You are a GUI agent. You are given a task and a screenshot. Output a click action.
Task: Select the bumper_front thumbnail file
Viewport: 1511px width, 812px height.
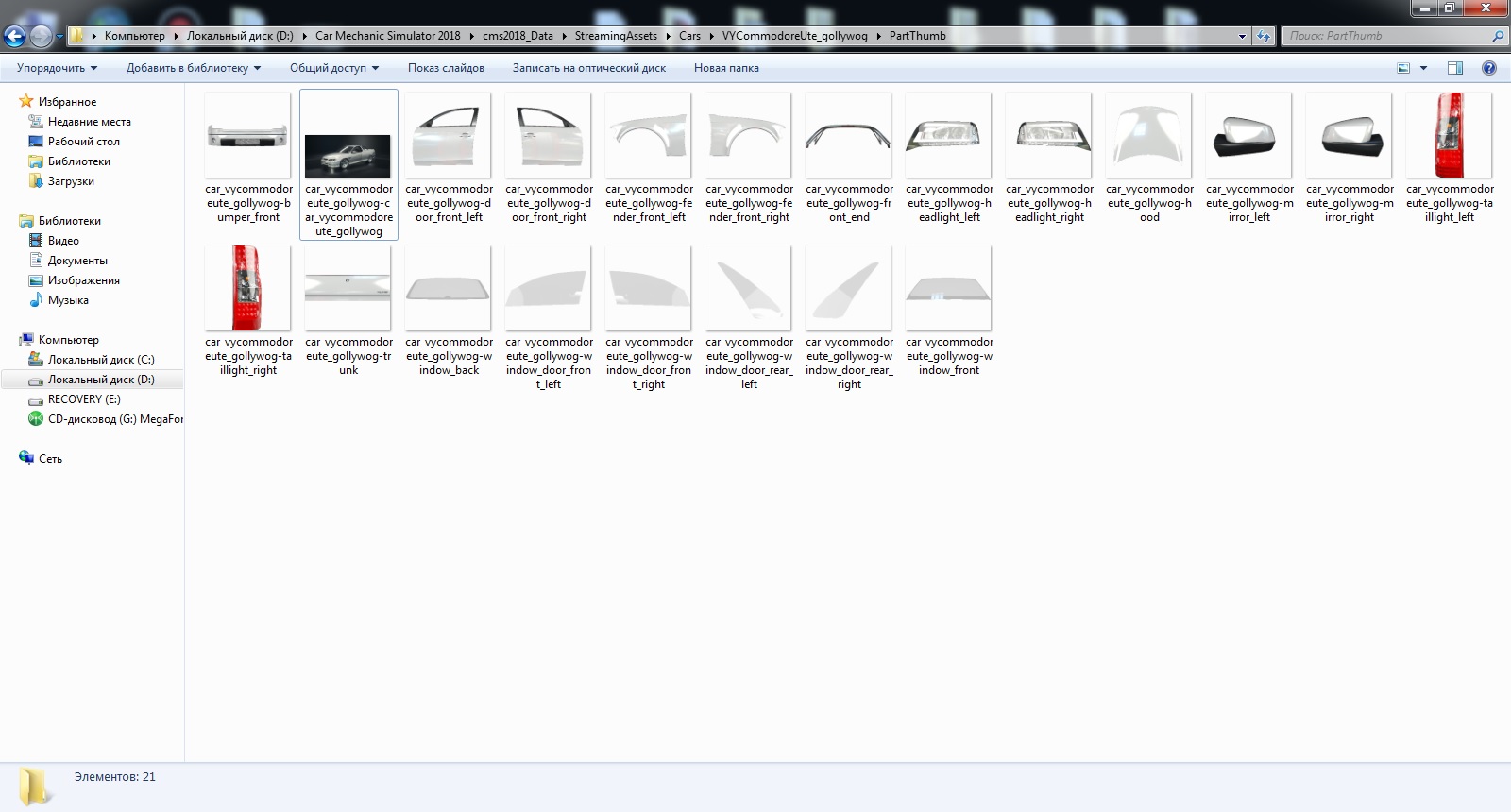(x=248, y=136)
